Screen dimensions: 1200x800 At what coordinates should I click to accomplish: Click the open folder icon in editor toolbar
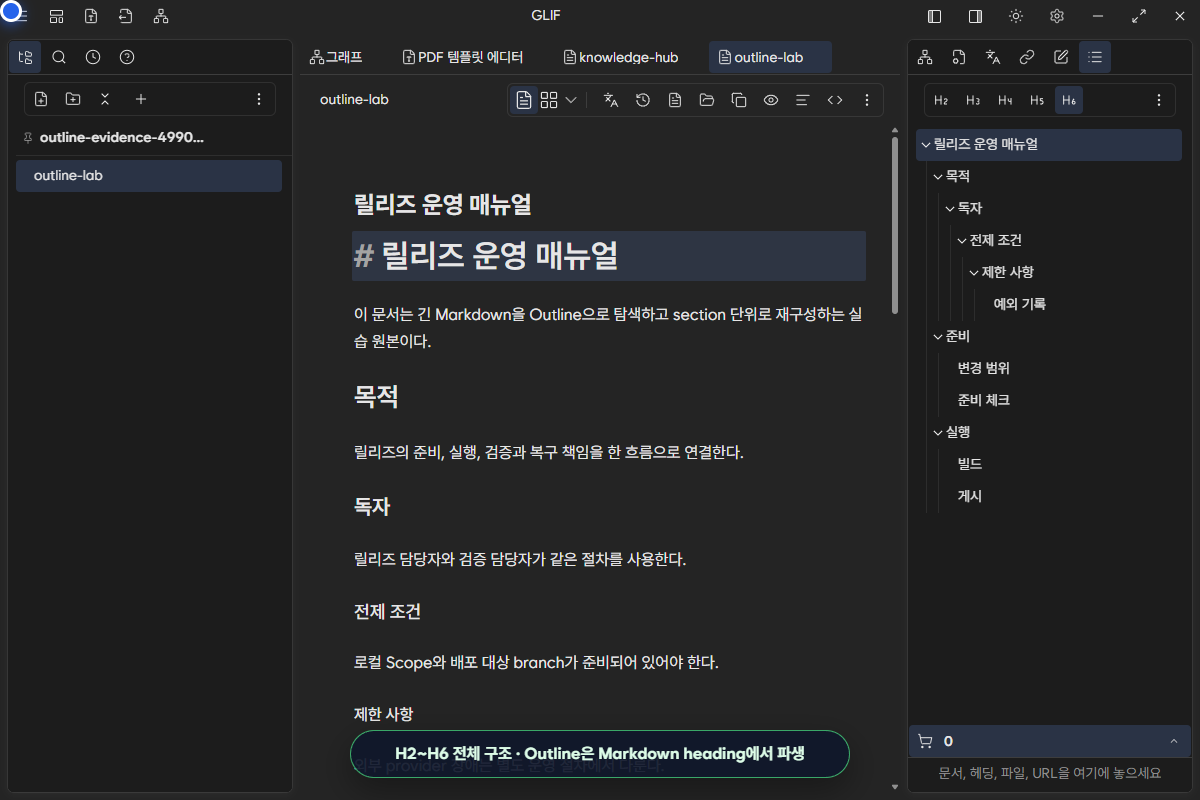707,100
